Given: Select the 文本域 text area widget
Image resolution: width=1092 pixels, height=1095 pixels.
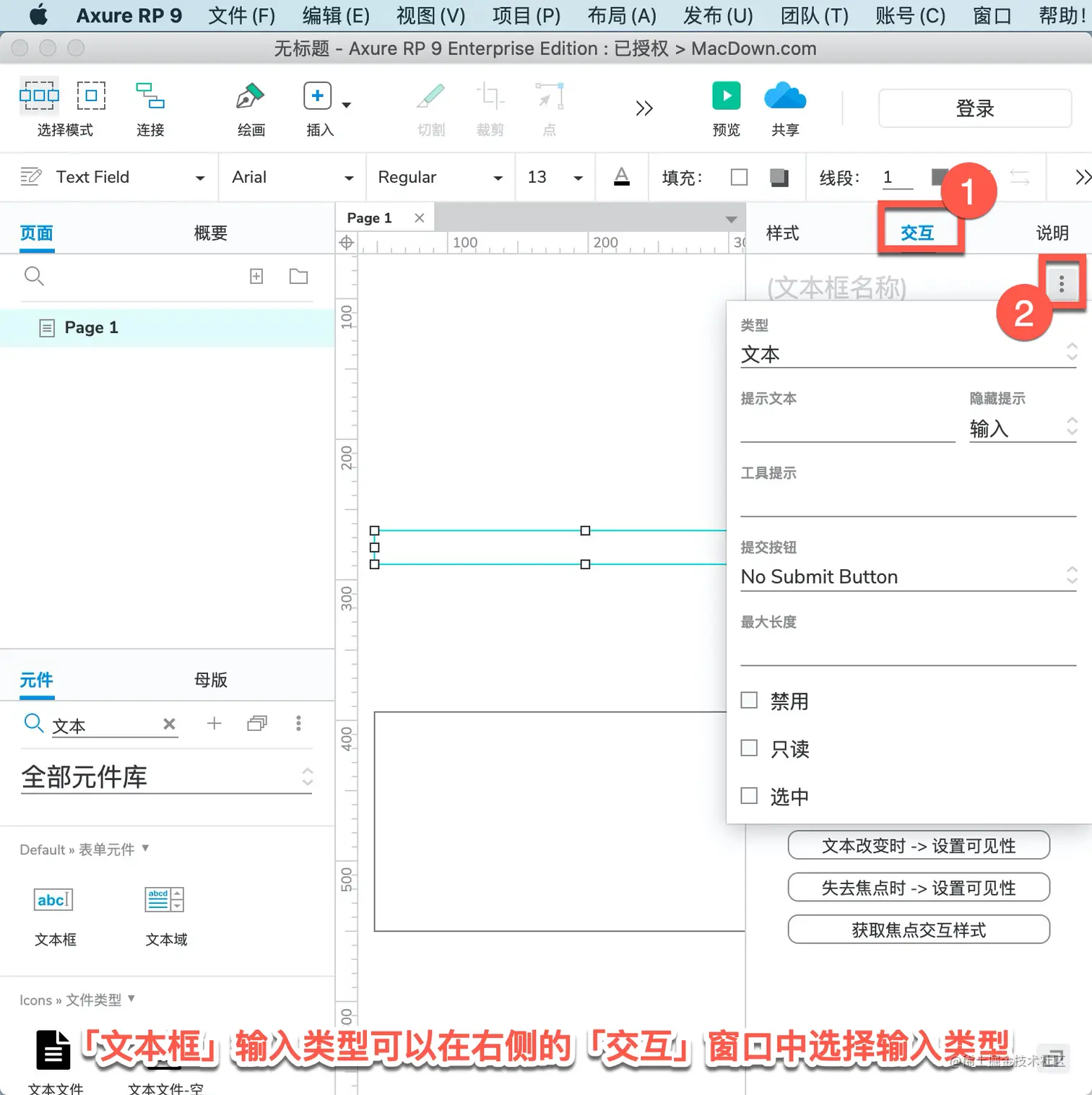Looking at the screenshot, I should pyautogui.click(x=165, y=916).
